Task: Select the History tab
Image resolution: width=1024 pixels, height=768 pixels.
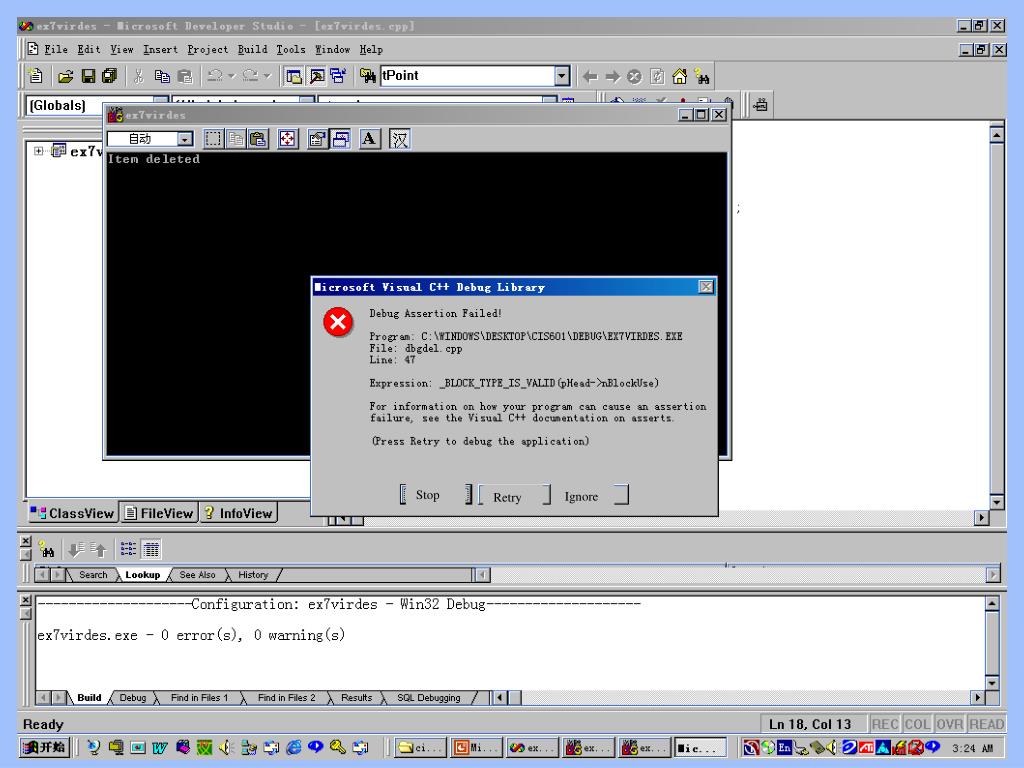Action: [253, 575]
